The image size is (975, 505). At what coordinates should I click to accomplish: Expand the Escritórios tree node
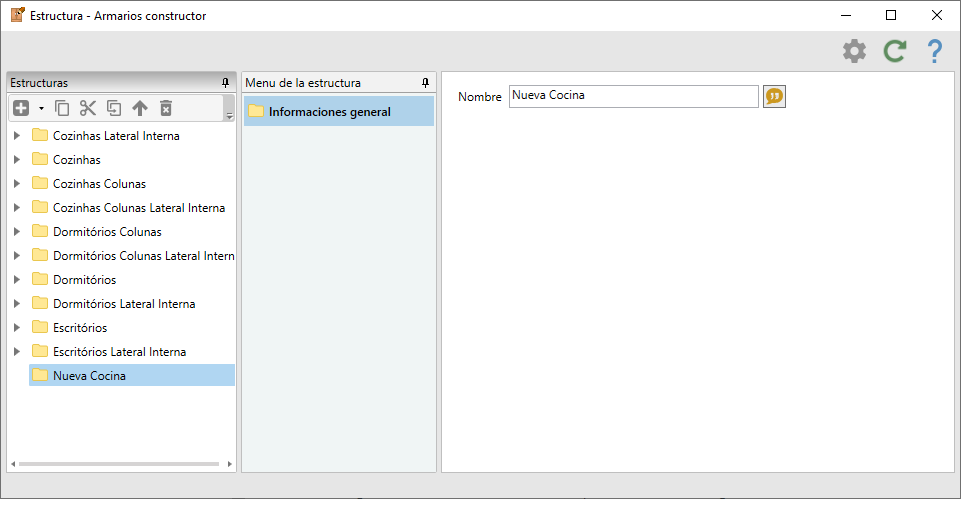pyautogui.click(x=17, y=328)
